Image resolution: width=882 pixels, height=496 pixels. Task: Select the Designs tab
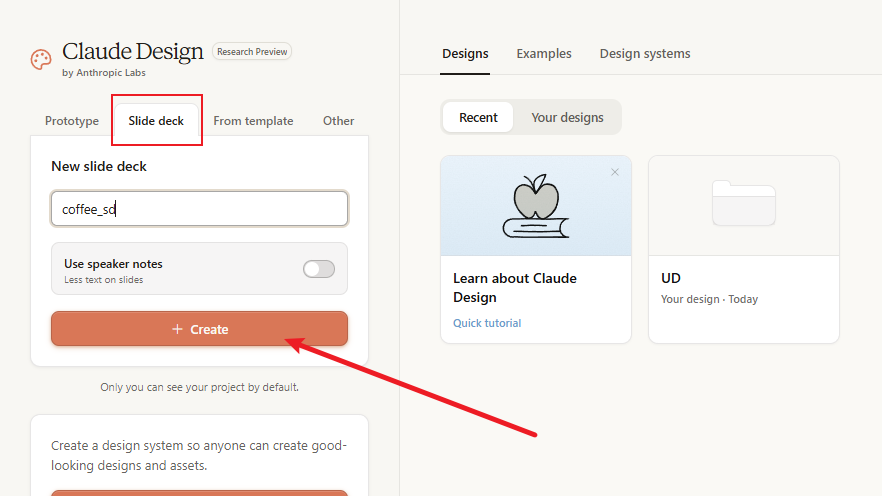[x=465, y=53]
